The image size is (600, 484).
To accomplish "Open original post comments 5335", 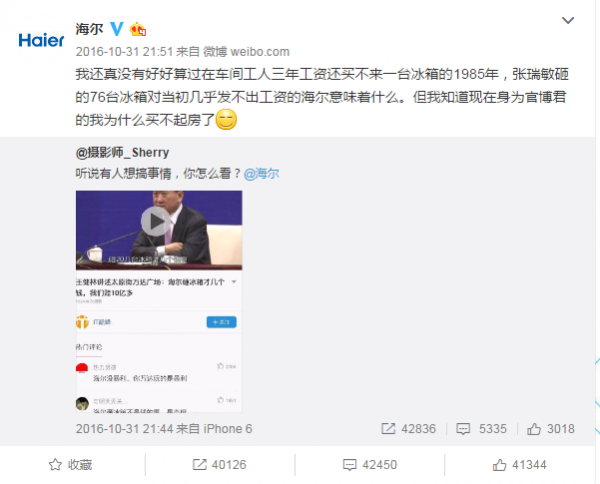I will 481,429.
